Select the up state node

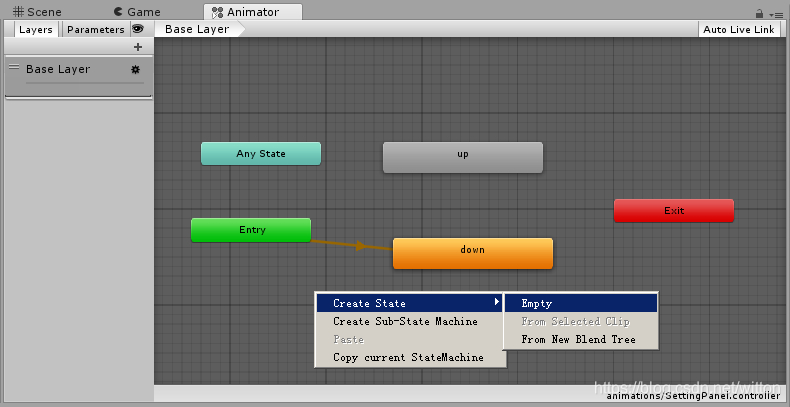[x=463, y=157]
